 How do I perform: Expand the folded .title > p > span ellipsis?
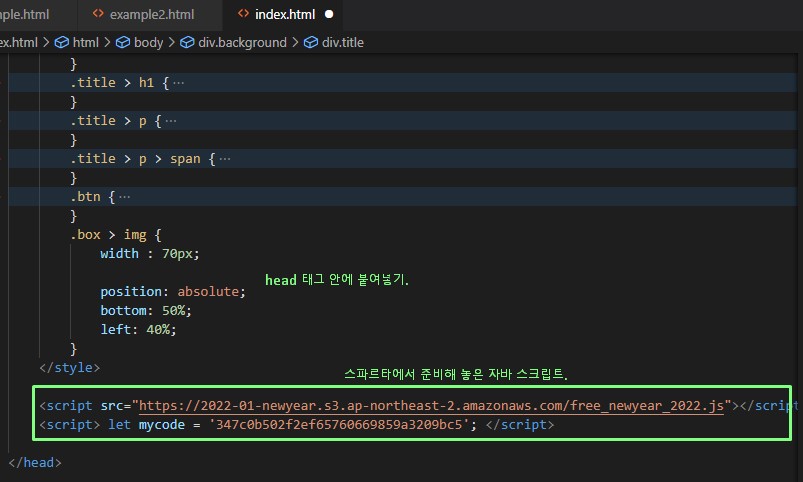tap(224, 159)
